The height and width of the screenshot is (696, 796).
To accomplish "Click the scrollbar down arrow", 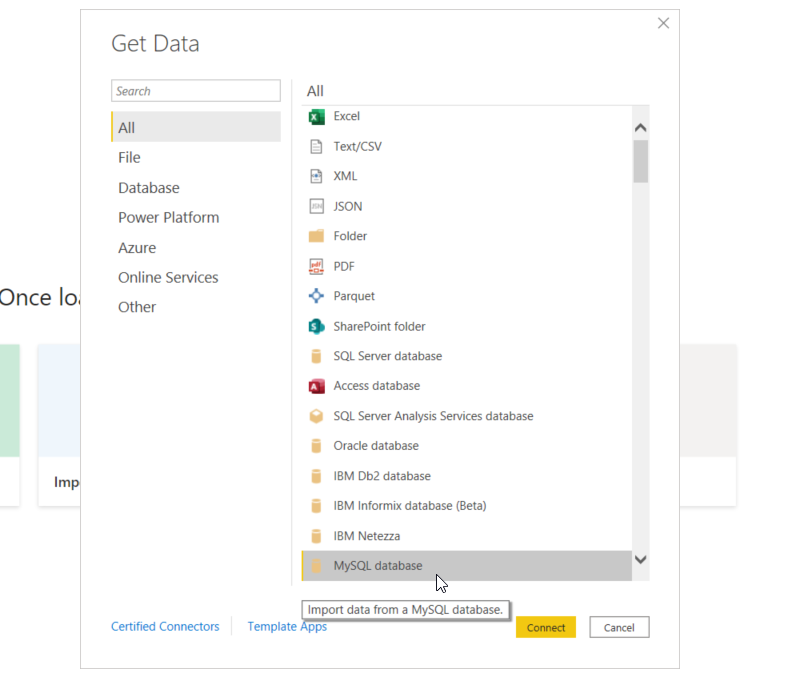I will point(641,559).
